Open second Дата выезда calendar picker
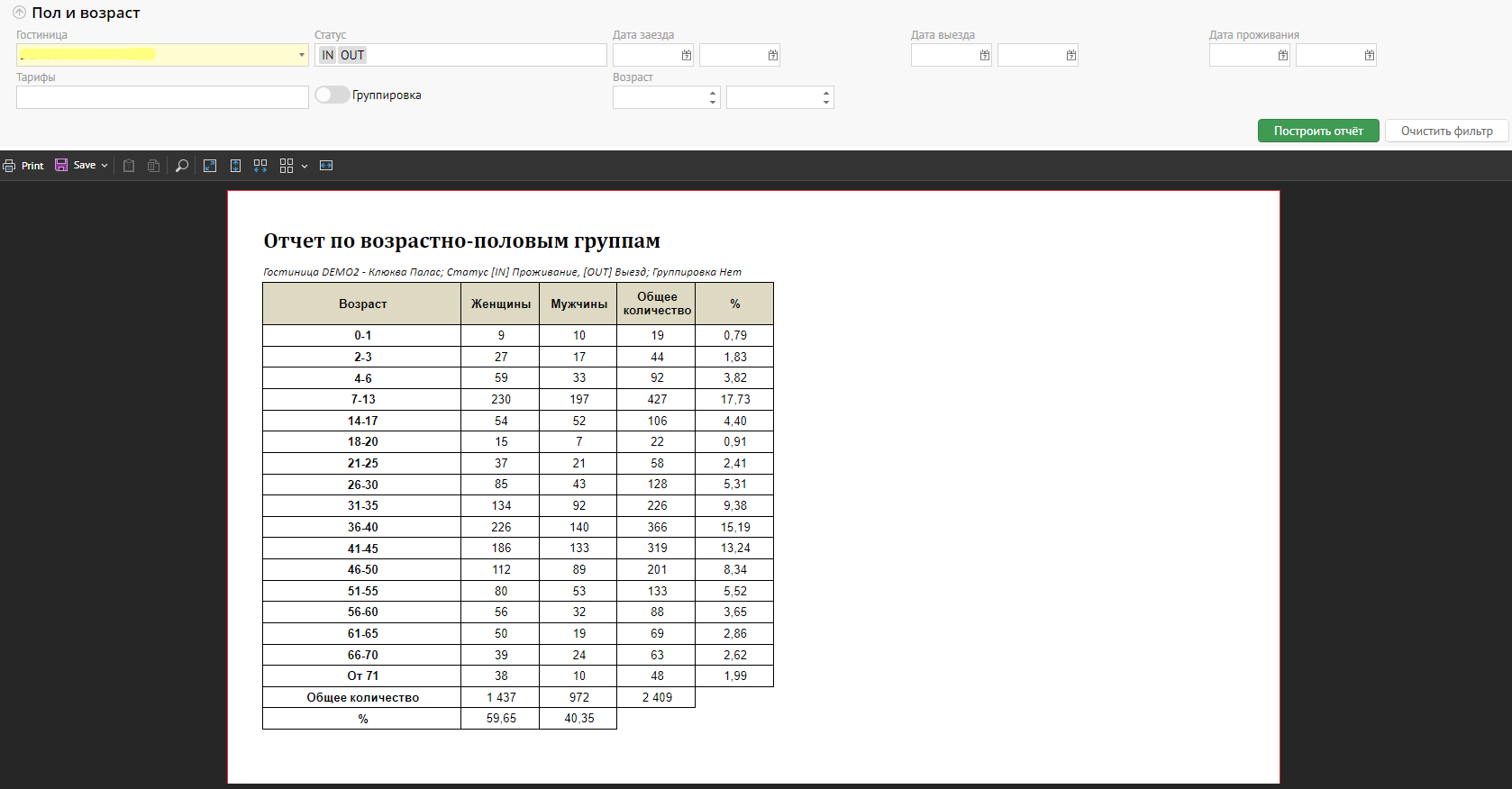This screenshot has width=1512, height=789. pyautogui.click(x=1070, y=56)
